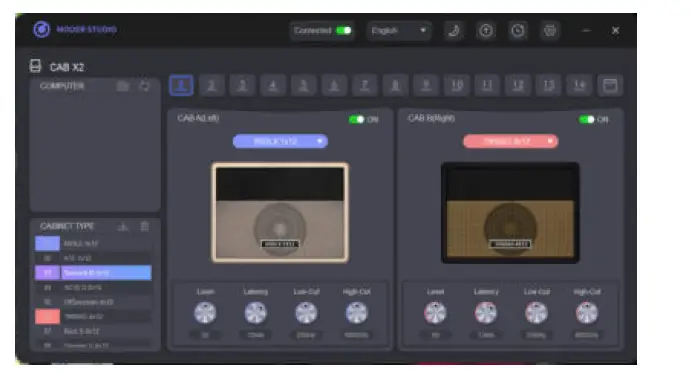Select cabinet row 02 in the list

pyautogui.click(x=93, y=258)
